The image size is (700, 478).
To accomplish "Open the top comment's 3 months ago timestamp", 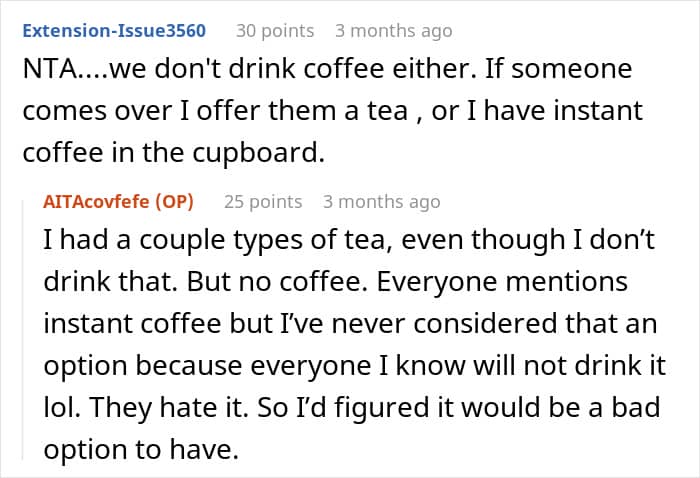I will 394,31.
